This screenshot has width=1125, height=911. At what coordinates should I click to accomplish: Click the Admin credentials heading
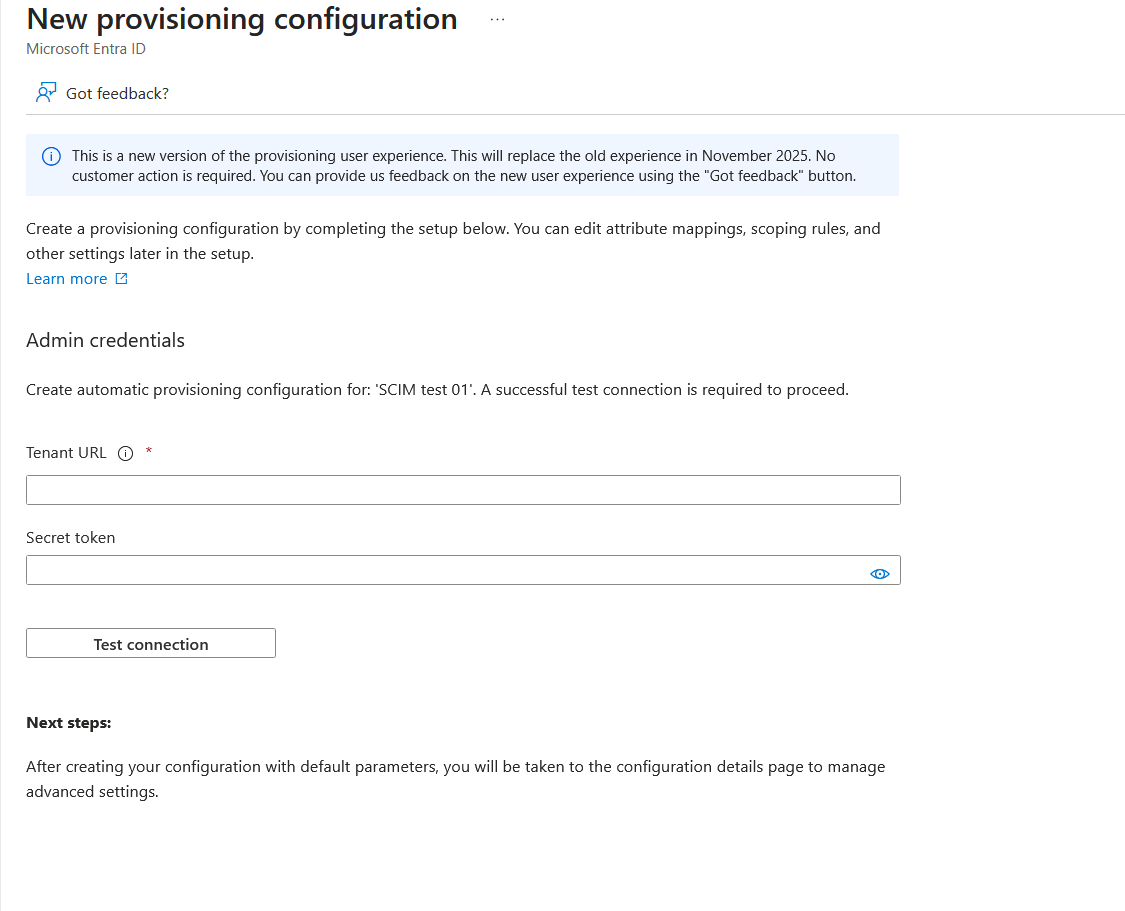click(x=105, y=340)
